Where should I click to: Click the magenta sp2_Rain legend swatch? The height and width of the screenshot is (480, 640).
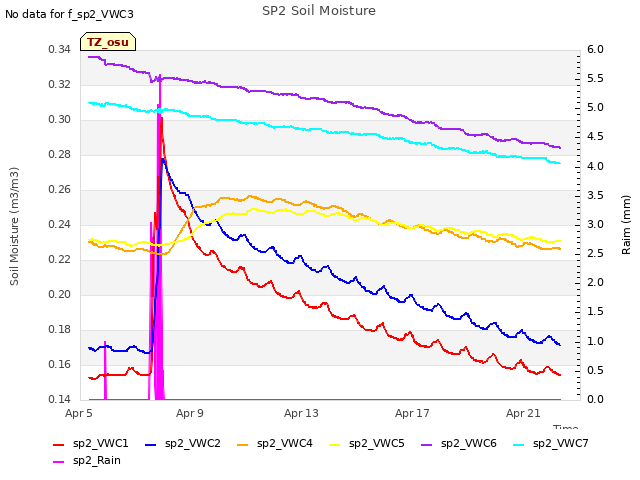[x=59, y=462]
